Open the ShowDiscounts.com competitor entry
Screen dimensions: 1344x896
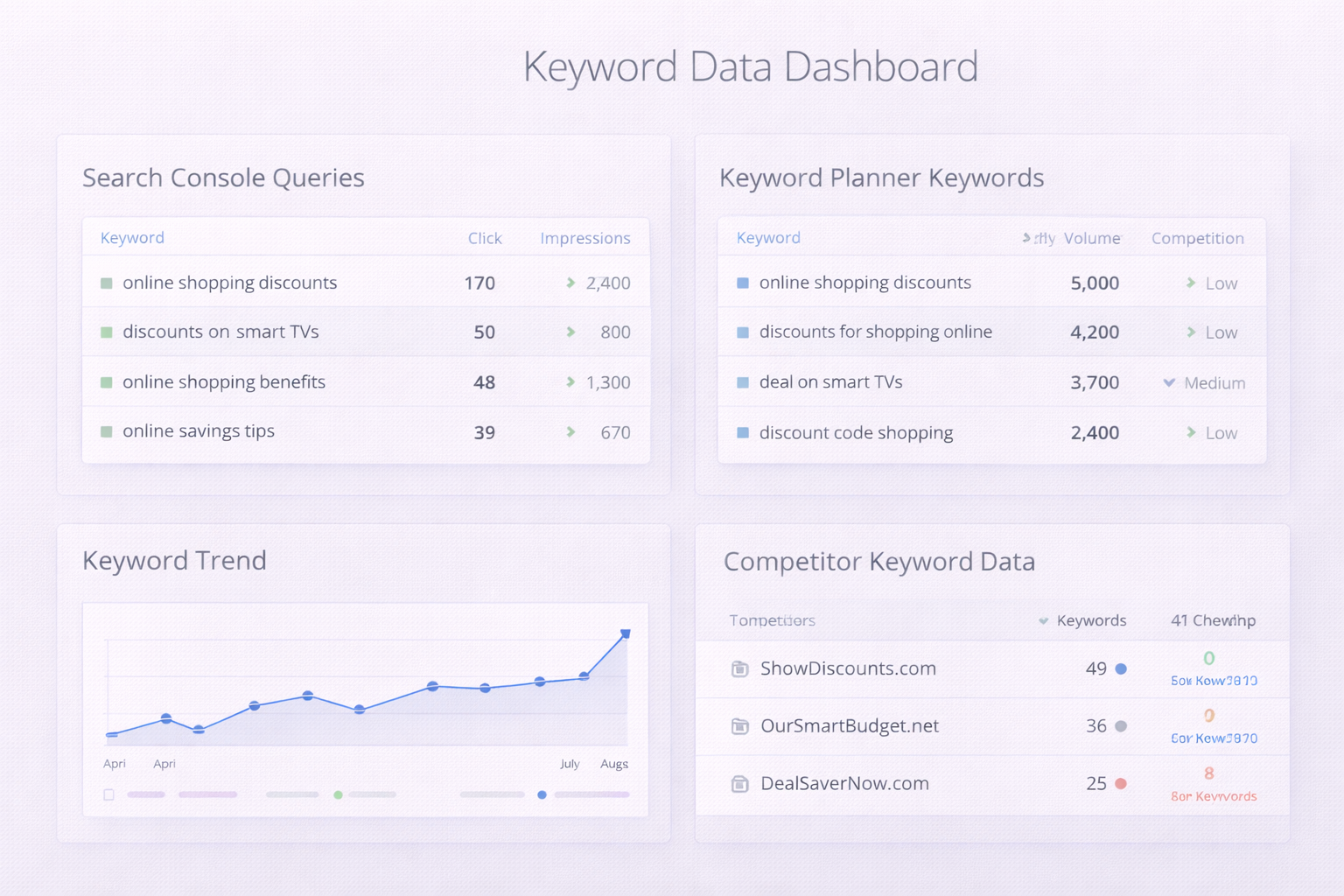(x=848, y=668)
